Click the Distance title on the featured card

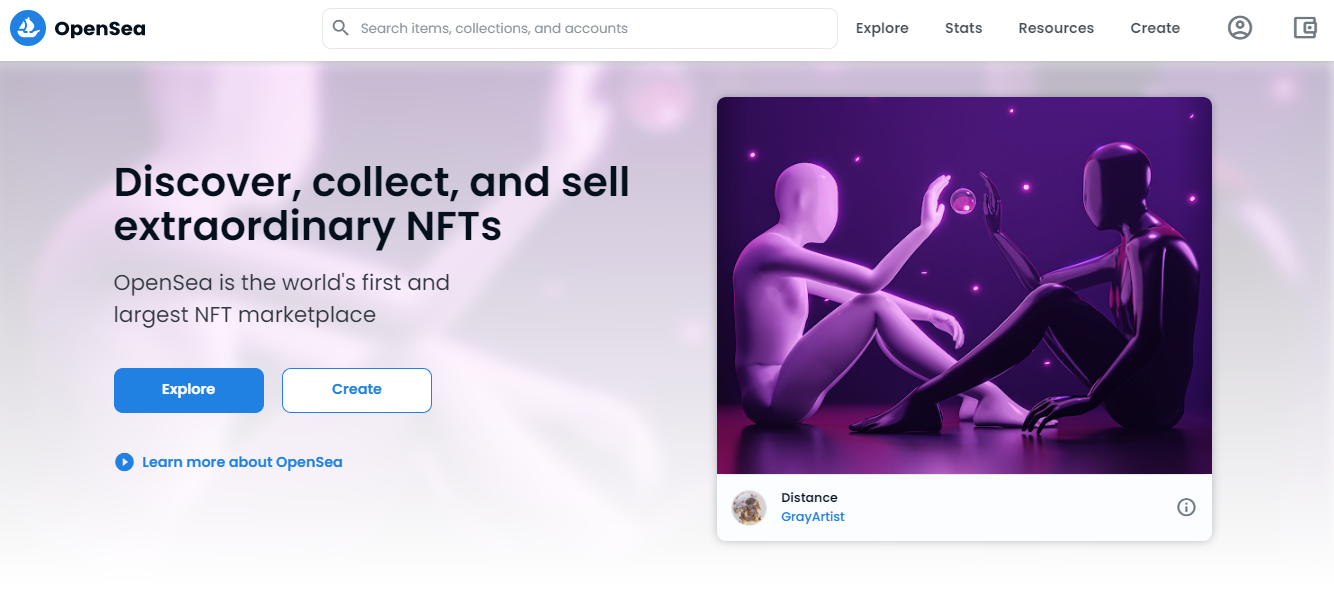pyautogui.click(x=809, y=498)
